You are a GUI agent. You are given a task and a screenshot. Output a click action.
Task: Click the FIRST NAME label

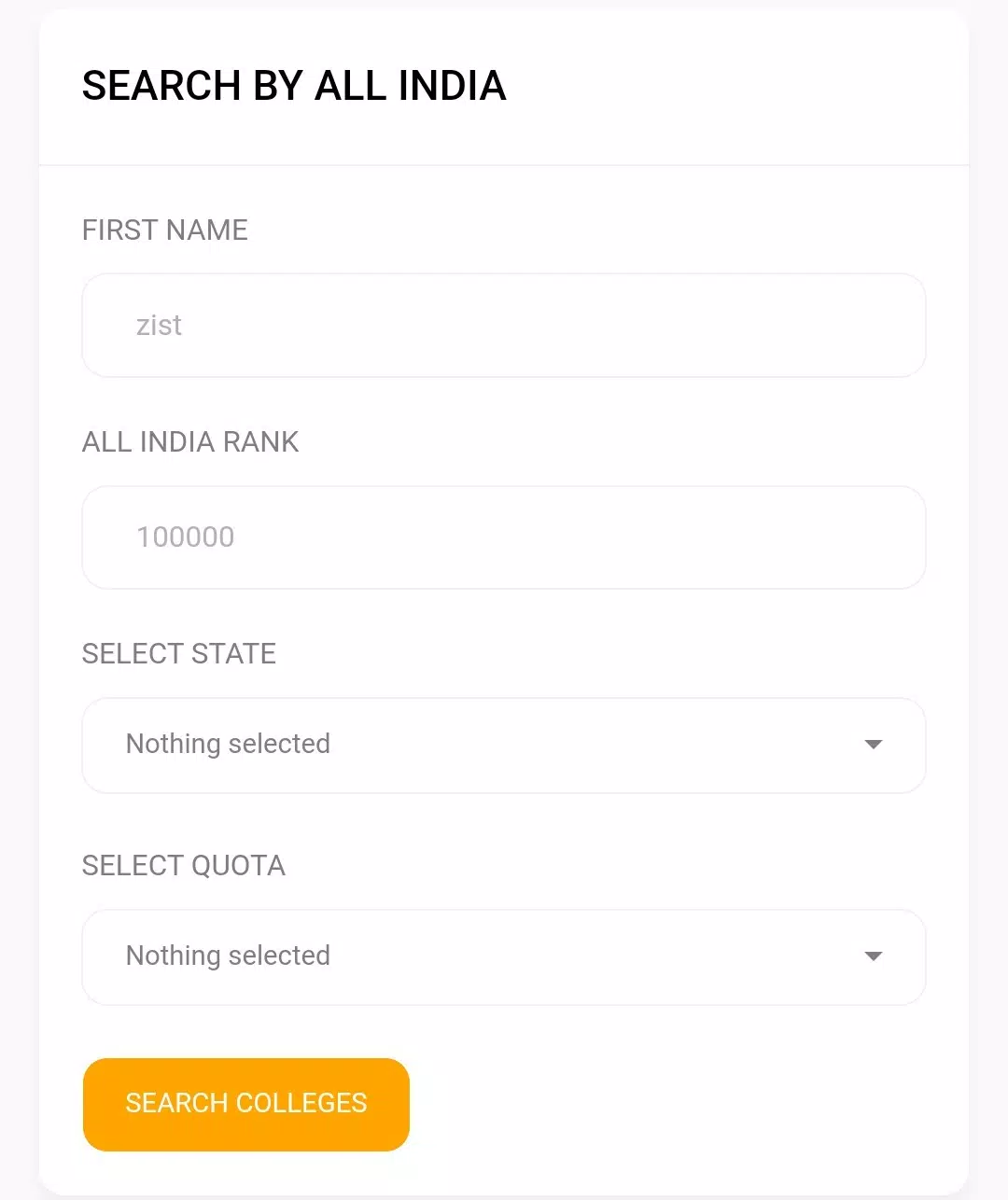[x=165, y=230]
